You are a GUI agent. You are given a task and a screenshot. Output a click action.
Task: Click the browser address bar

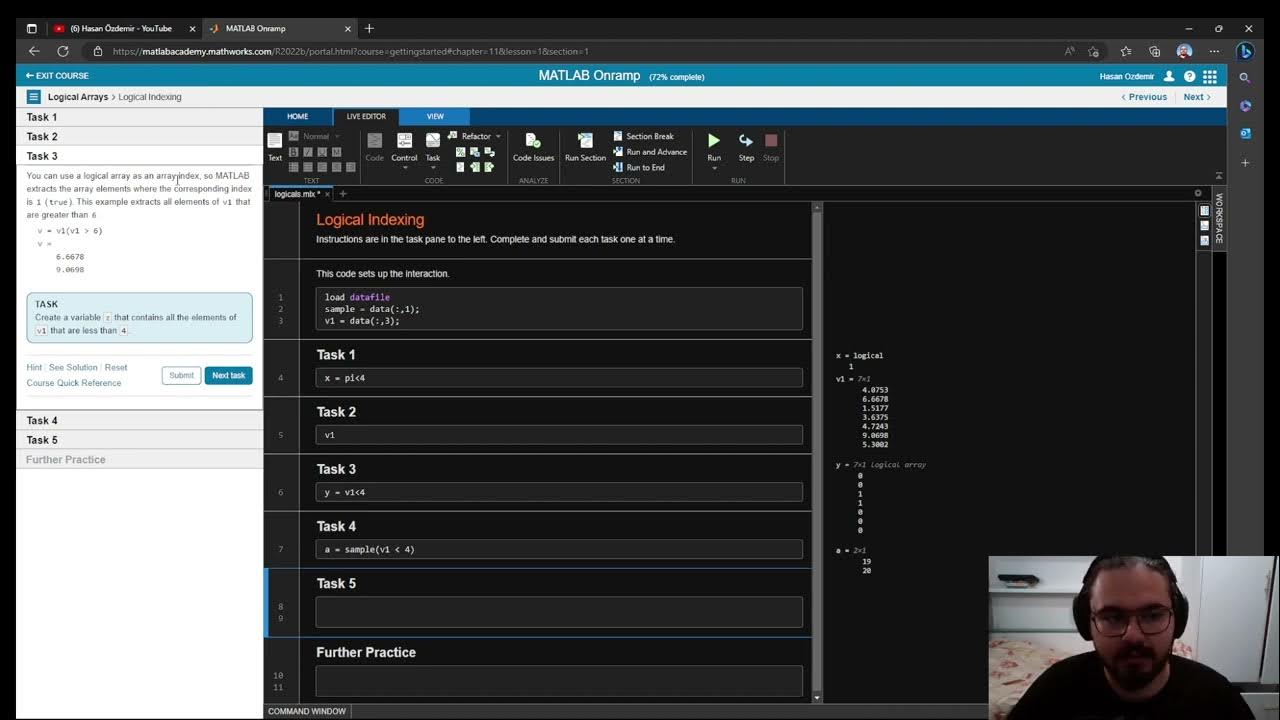point(570,51)
